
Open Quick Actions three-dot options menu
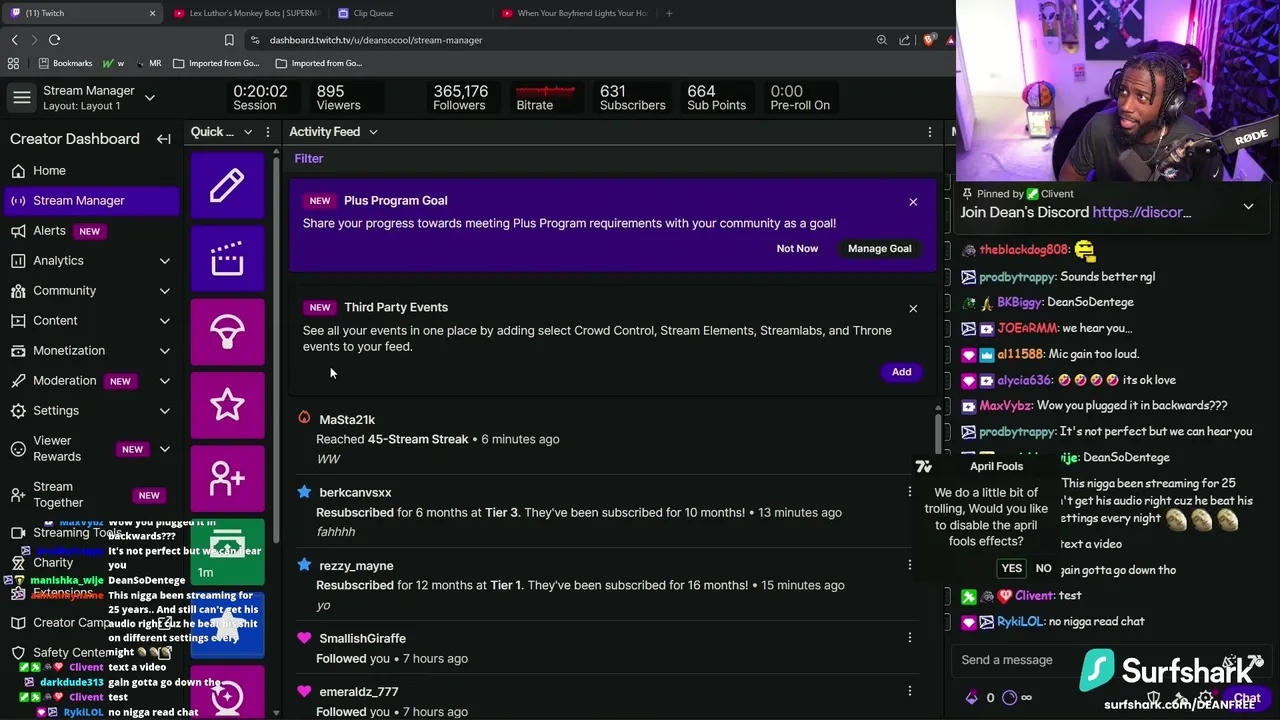click(267, 132)
